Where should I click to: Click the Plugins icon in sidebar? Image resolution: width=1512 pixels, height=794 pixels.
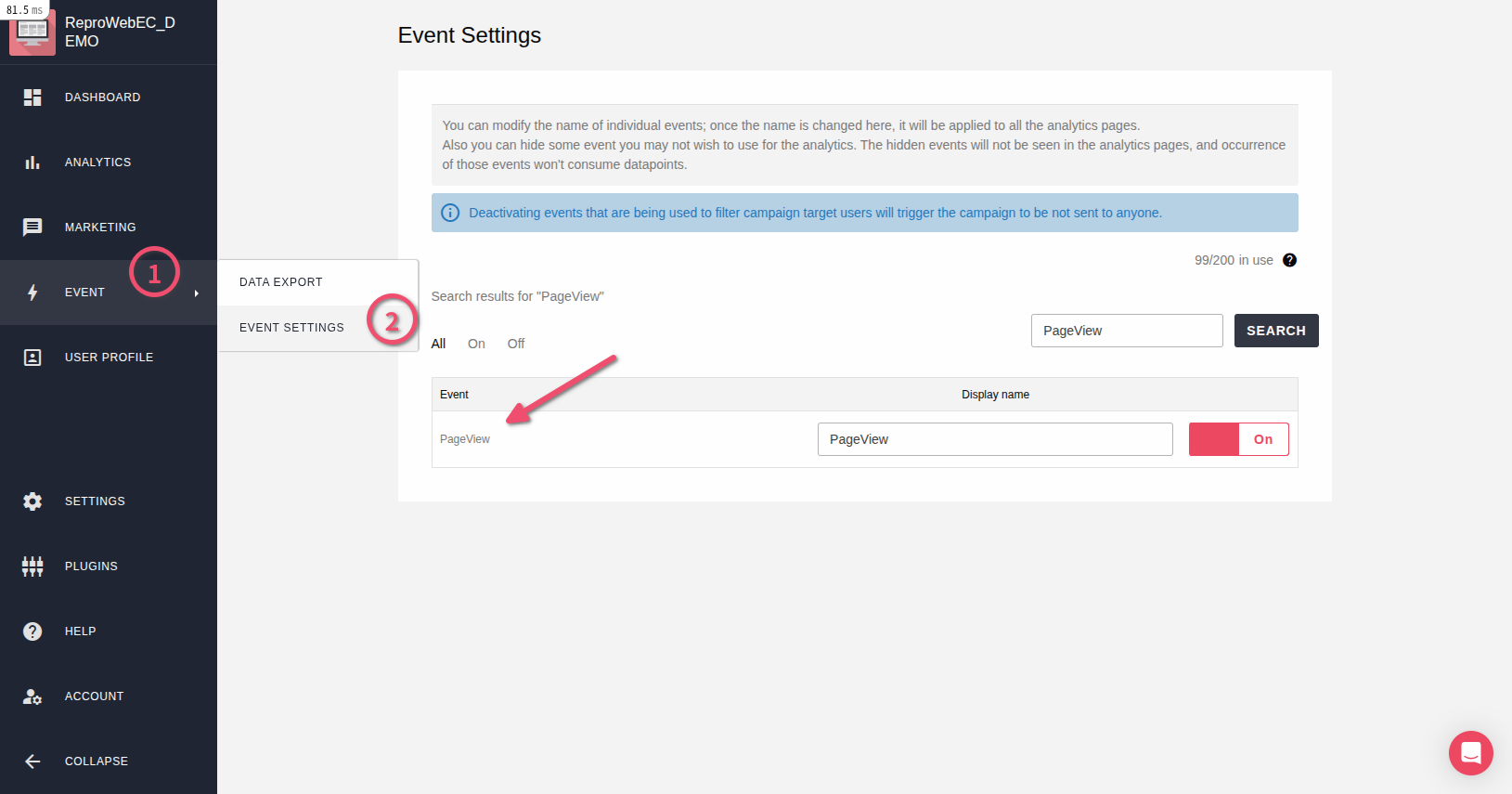[x=32, y=566]
